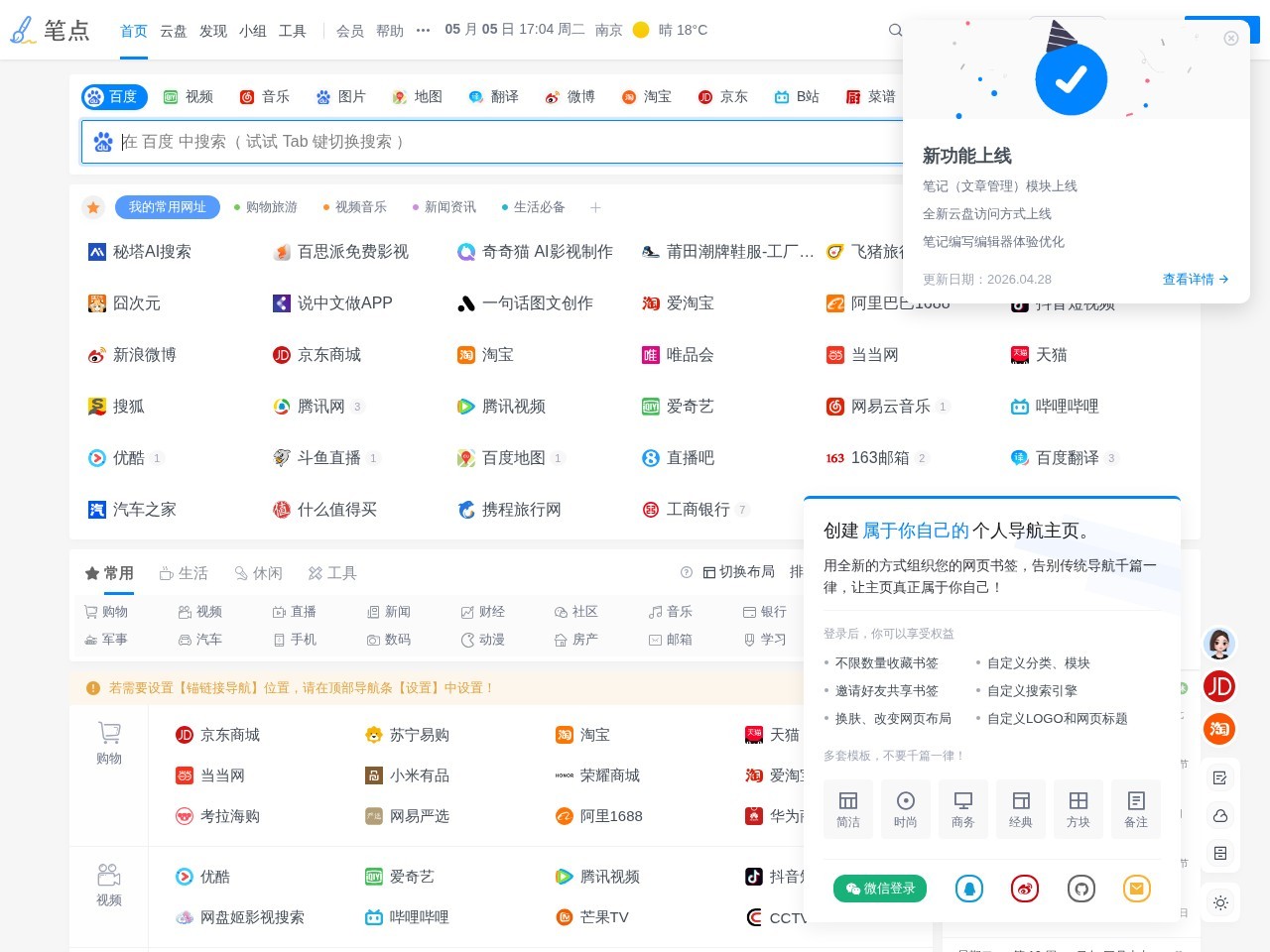Select 新闻资讯 category
The height and width of the screenshot is (952, 1270).
[x=444, y=207]
